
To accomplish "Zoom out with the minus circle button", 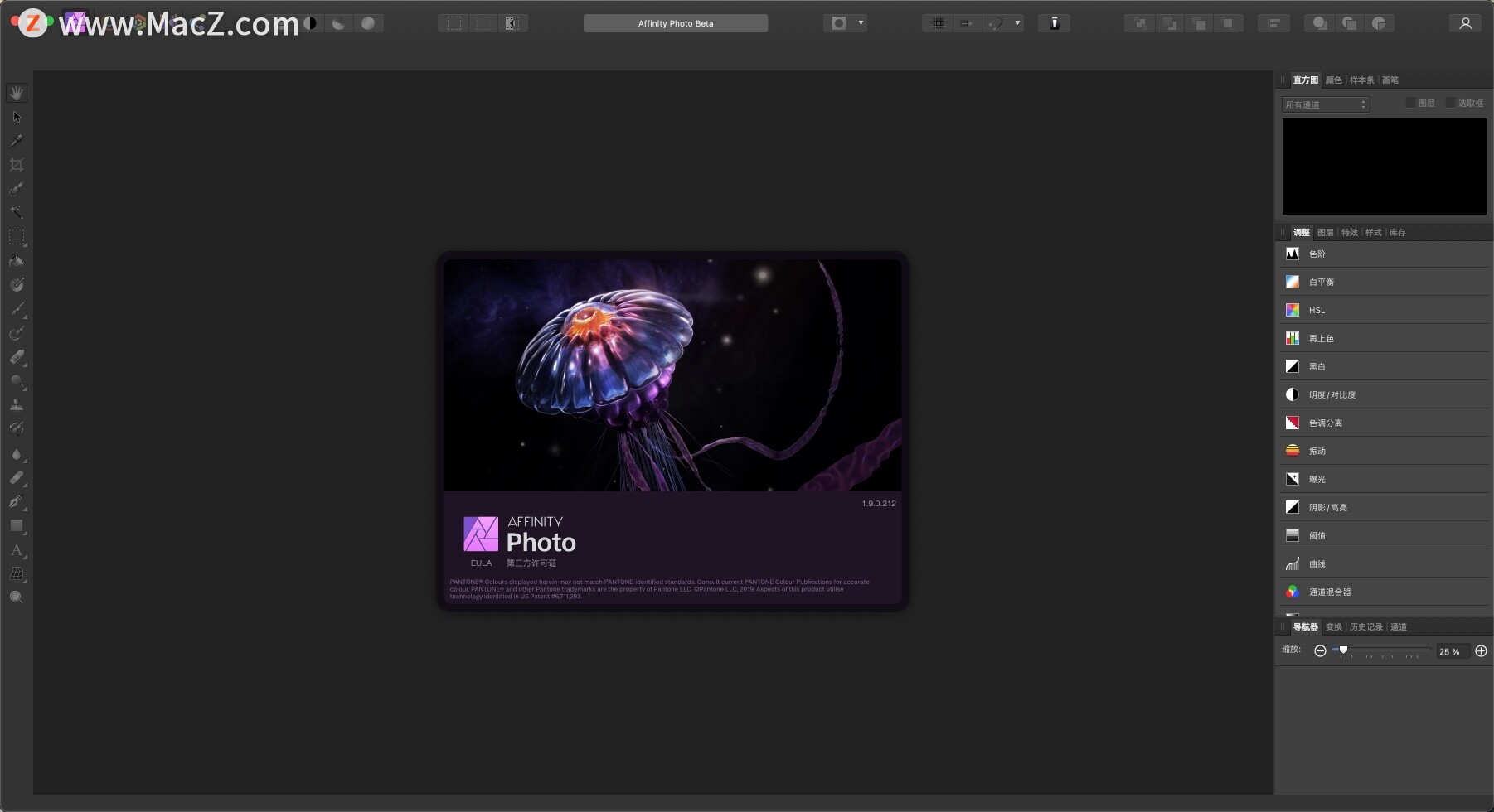I will (x=1320, y=651).
